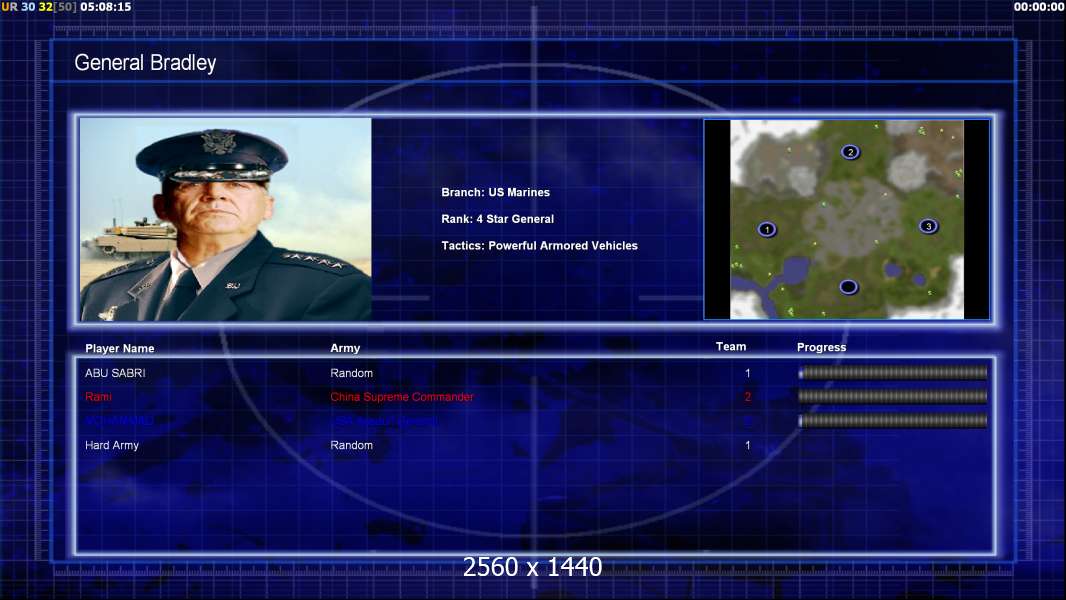Click 'China Supreme Commander' army entry

click(402, 397)
